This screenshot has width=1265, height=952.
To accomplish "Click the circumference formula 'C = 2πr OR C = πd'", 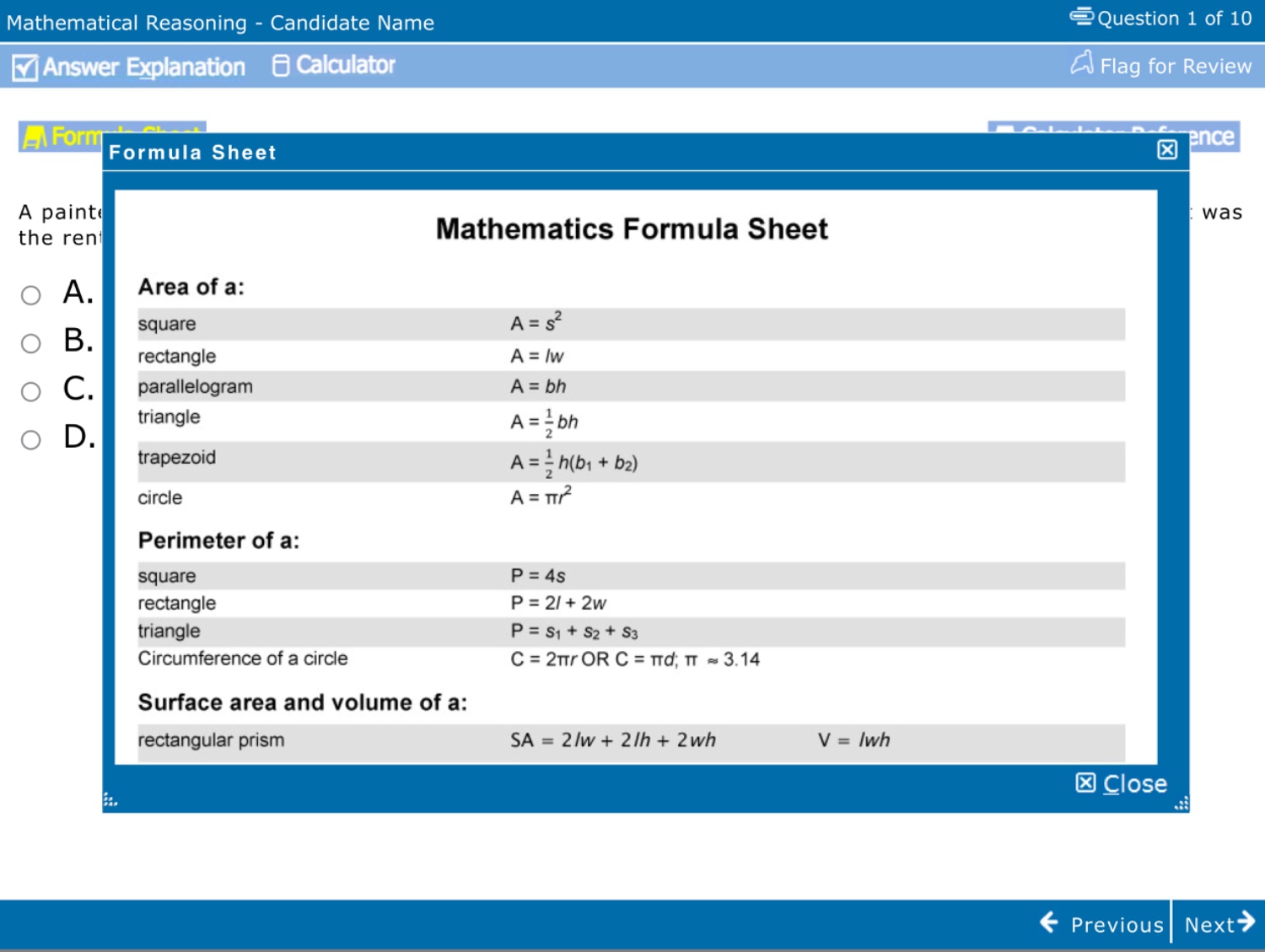I will [x=594, y=659].
